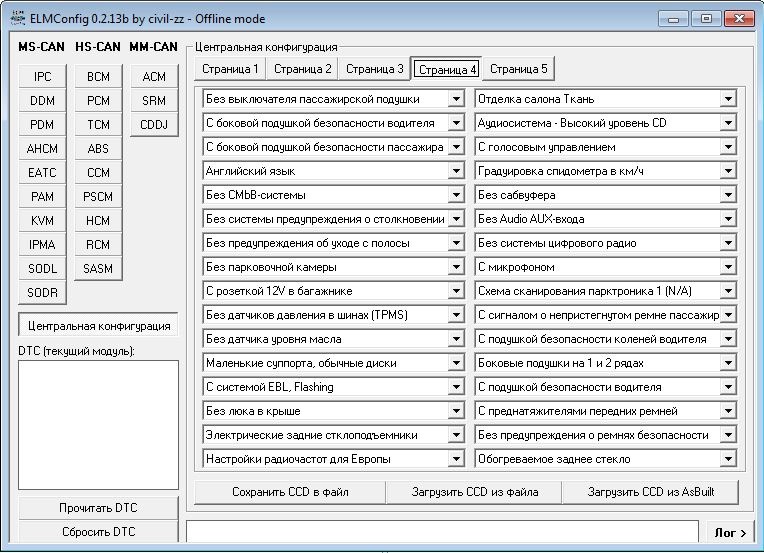Open Без предупреждения о ремнях безопасности dropdown
Image resolution: width=764 pixels, height=553 pixels.
tap(605, 435)
